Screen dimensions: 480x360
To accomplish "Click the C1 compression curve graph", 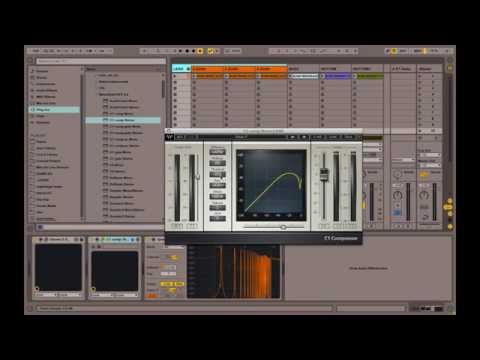I will (x=271, y=185).
